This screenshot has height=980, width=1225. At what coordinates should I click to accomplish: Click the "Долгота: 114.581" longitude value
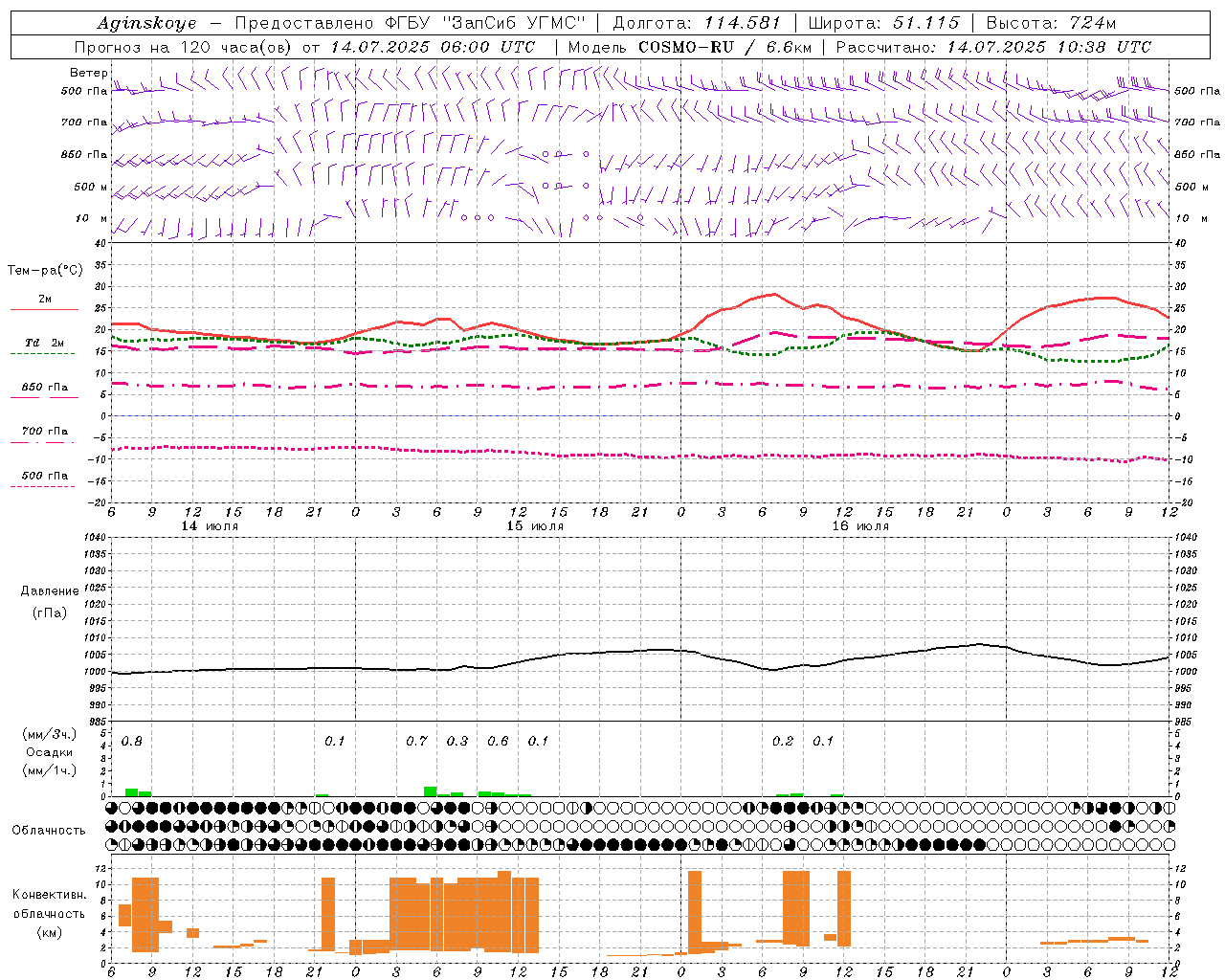coord(697,23)
